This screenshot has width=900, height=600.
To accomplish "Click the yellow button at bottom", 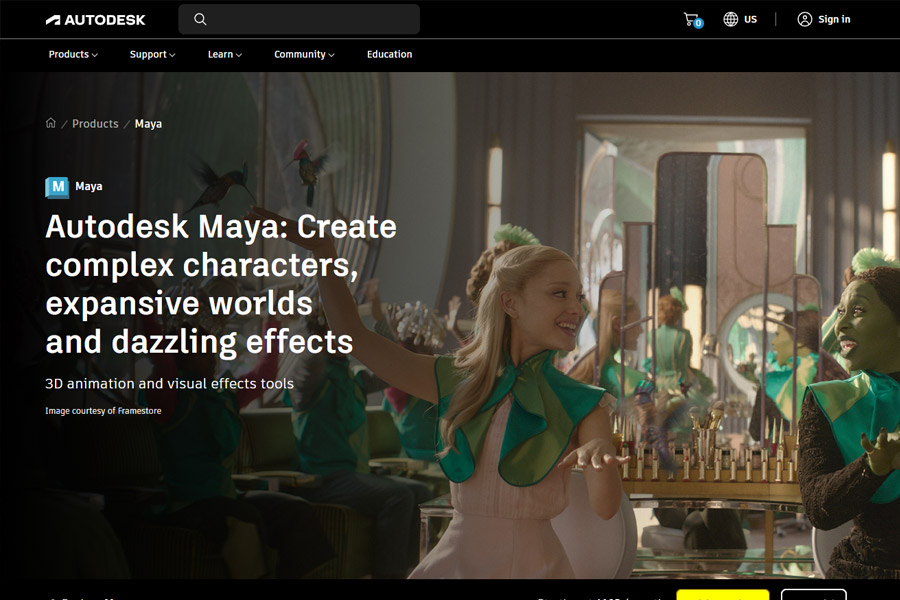I will (723, 595).
